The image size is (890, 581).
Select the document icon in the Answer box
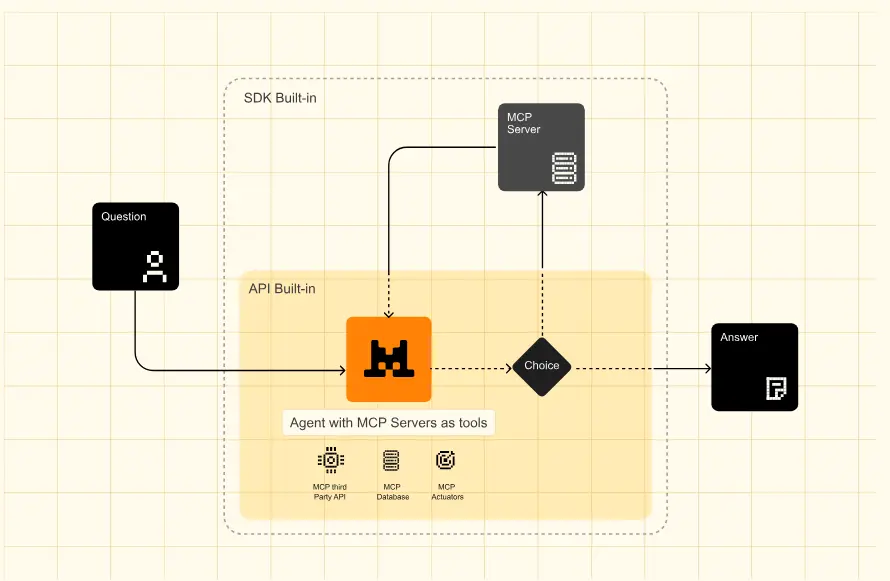776,389
